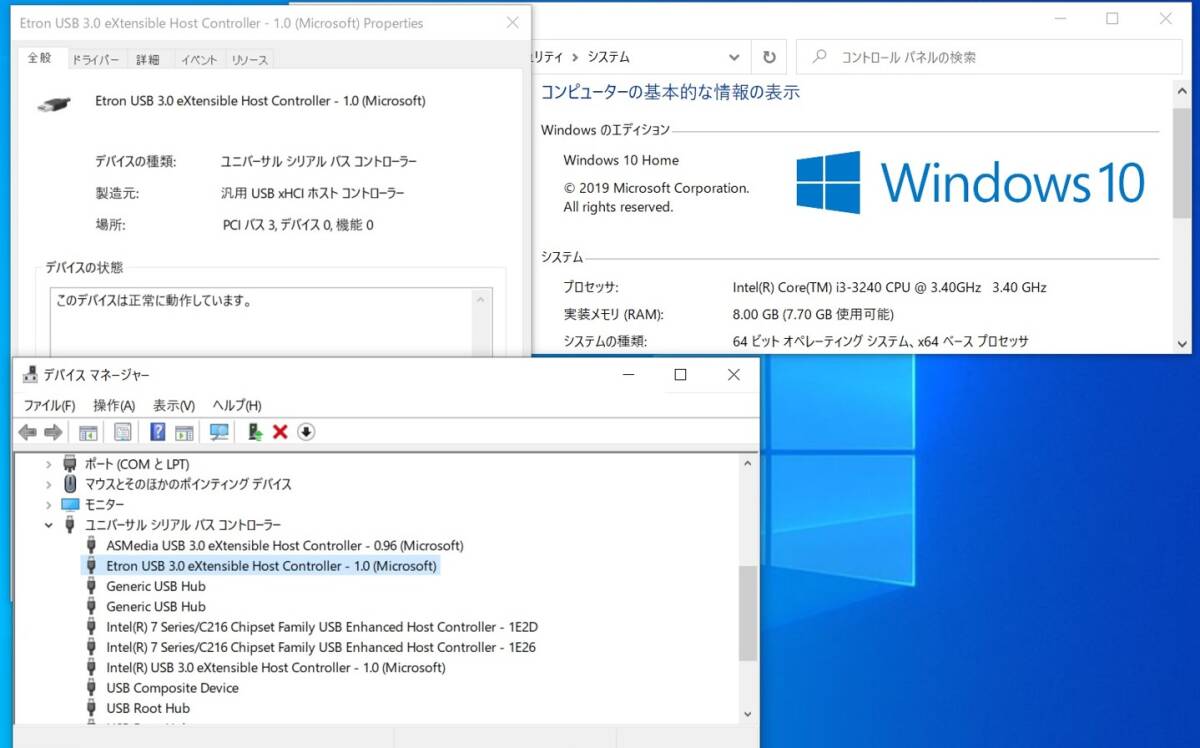Select ユニバーサル シリアル バス コントローラー category
Image resolution: width=1200 pixels, height=748 pixels.
tap(183, 524)
